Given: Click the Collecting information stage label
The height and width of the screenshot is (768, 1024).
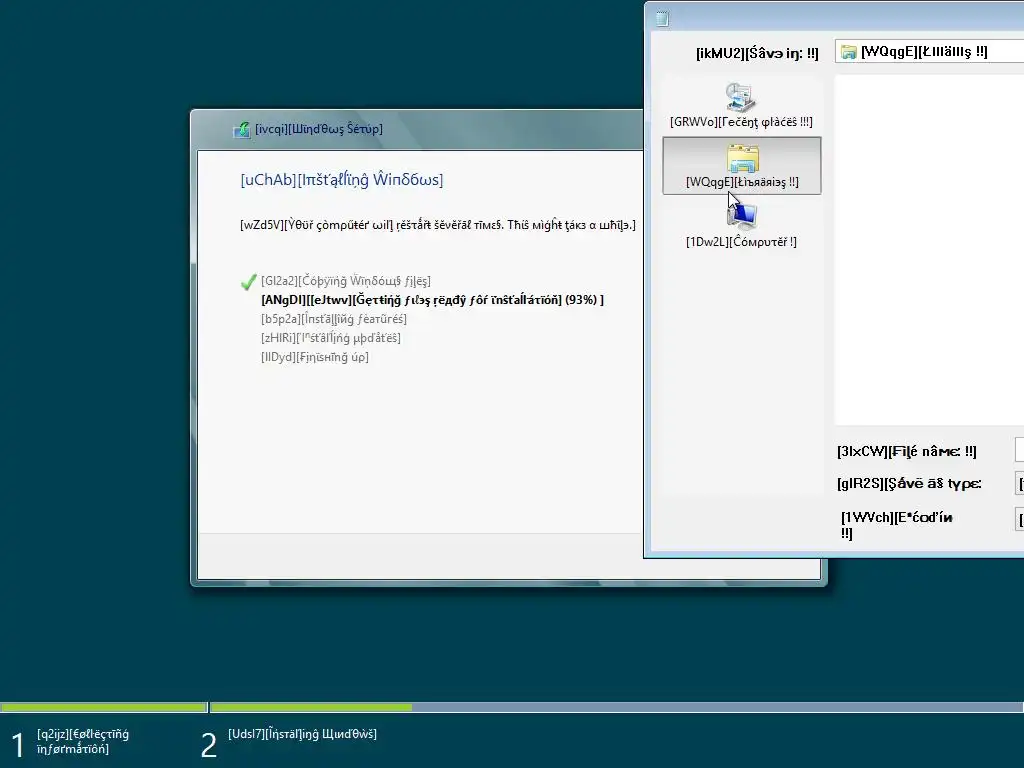Looking at the screenshot, I should tap(83, 742).
